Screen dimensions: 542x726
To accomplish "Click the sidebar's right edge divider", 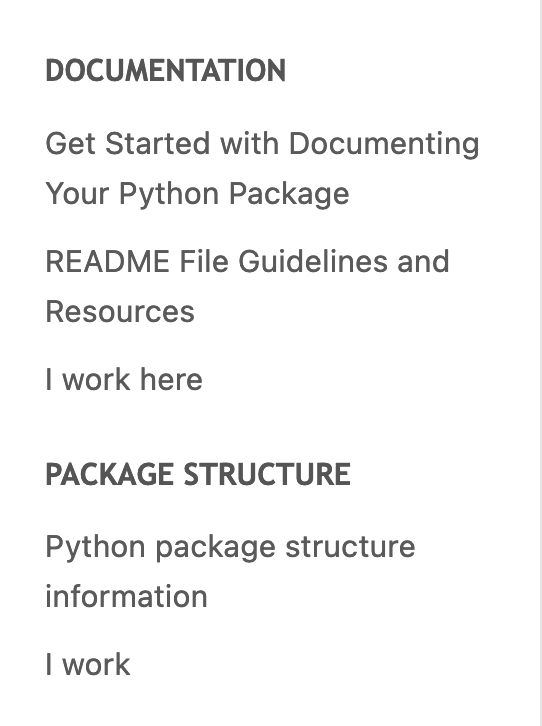I will coord(540,363).
